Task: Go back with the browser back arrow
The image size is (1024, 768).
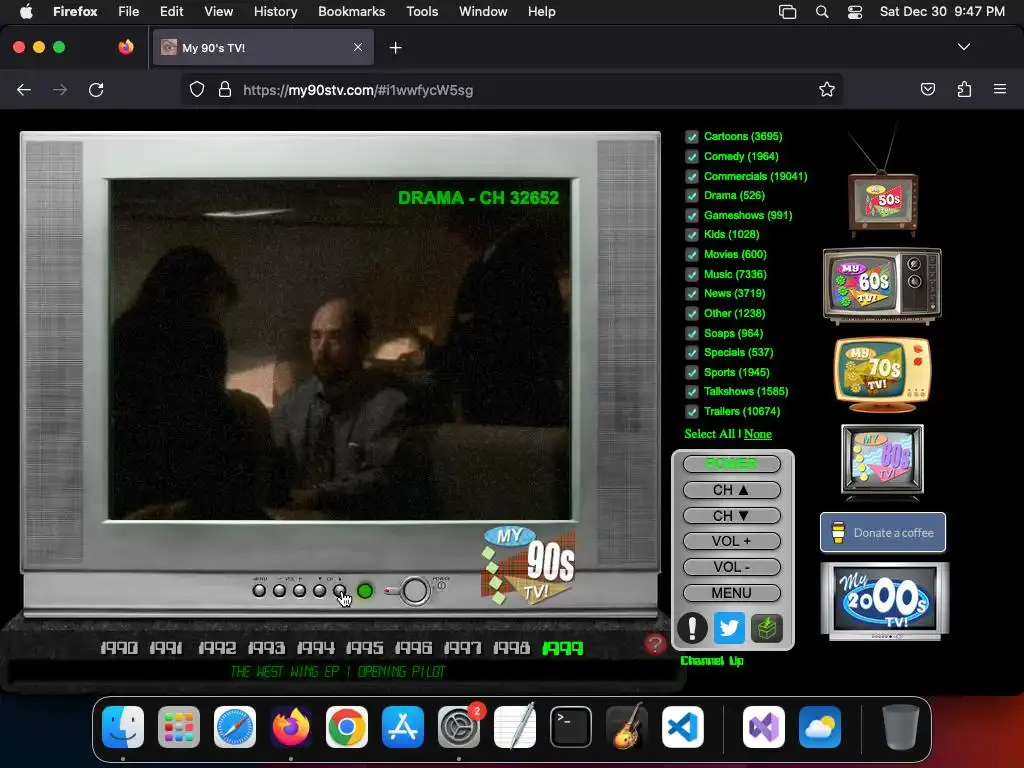Action: coord(24,89)
